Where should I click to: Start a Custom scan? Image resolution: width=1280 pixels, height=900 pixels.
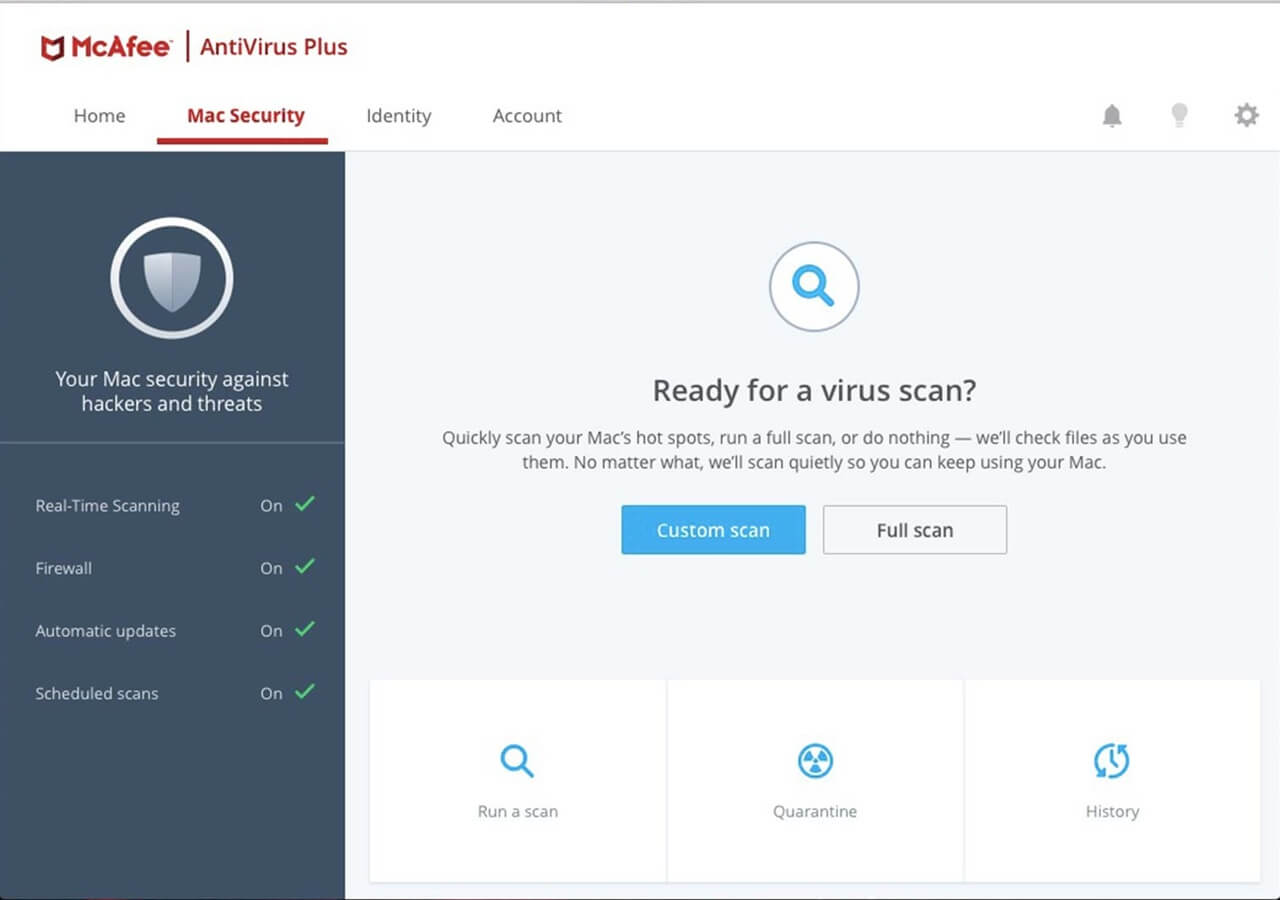coord(713,530)
